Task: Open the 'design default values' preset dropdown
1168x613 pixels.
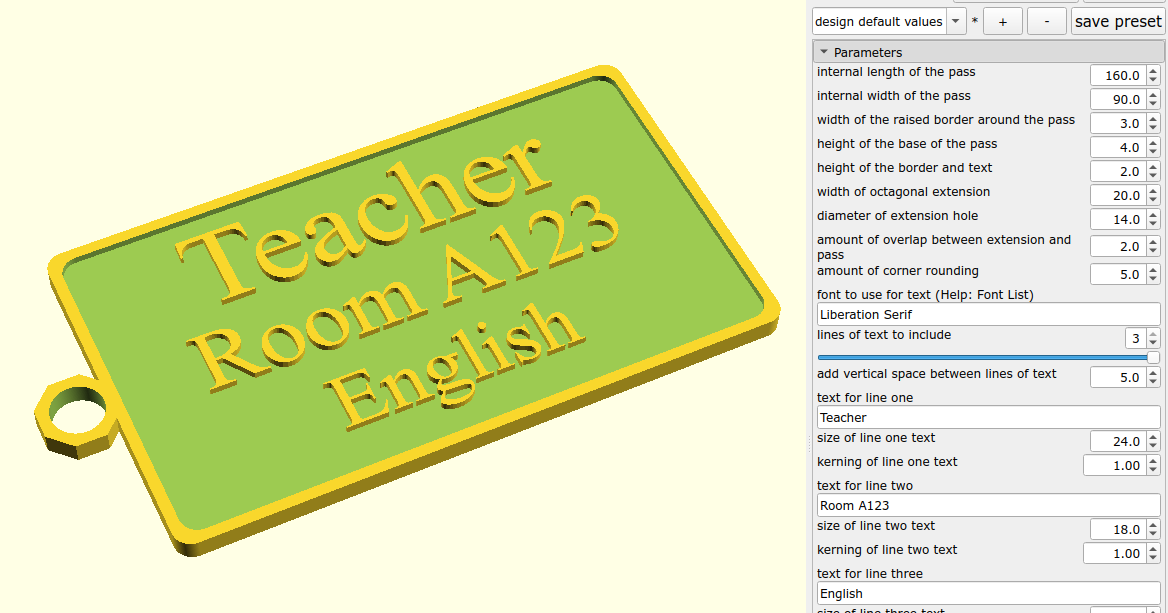Action: [888, 22]
